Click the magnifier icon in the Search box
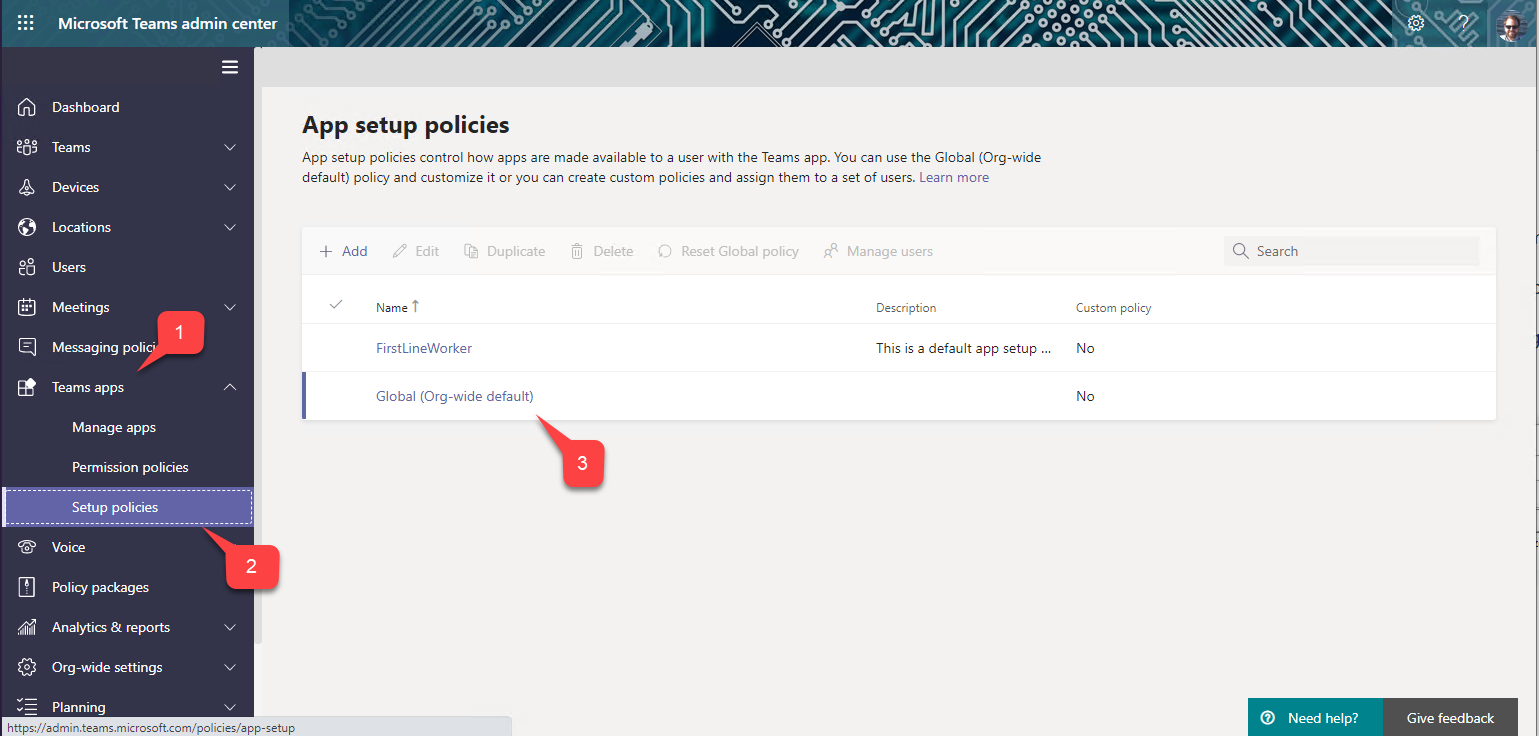Image resolution: width=1539 pixels, height=736 pixels. (1241, 251)
